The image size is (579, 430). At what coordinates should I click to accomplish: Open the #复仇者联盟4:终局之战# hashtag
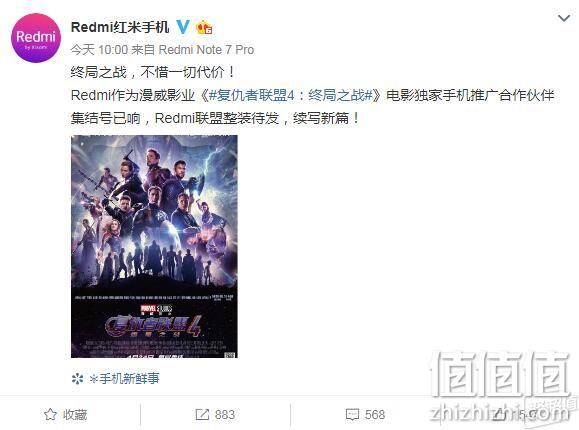coord(290,95)
